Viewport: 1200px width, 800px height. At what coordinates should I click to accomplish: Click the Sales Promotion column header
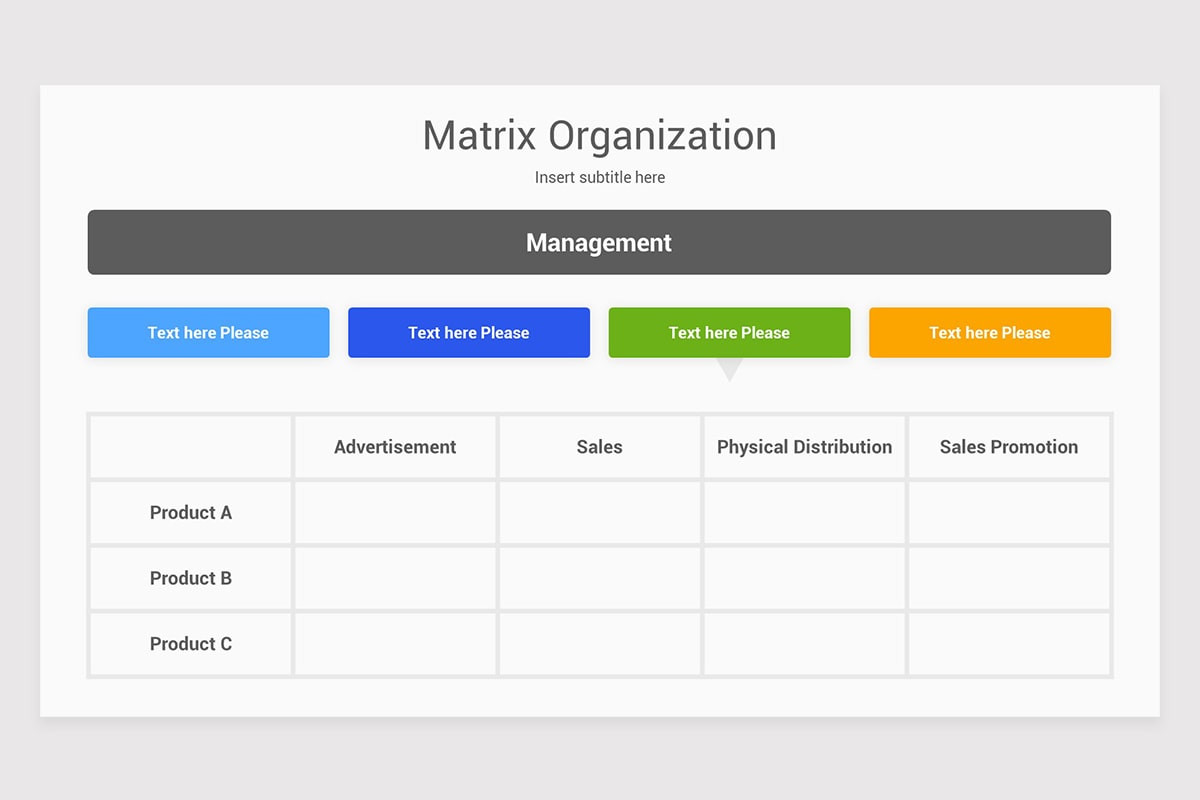[x=1009, y=447]
